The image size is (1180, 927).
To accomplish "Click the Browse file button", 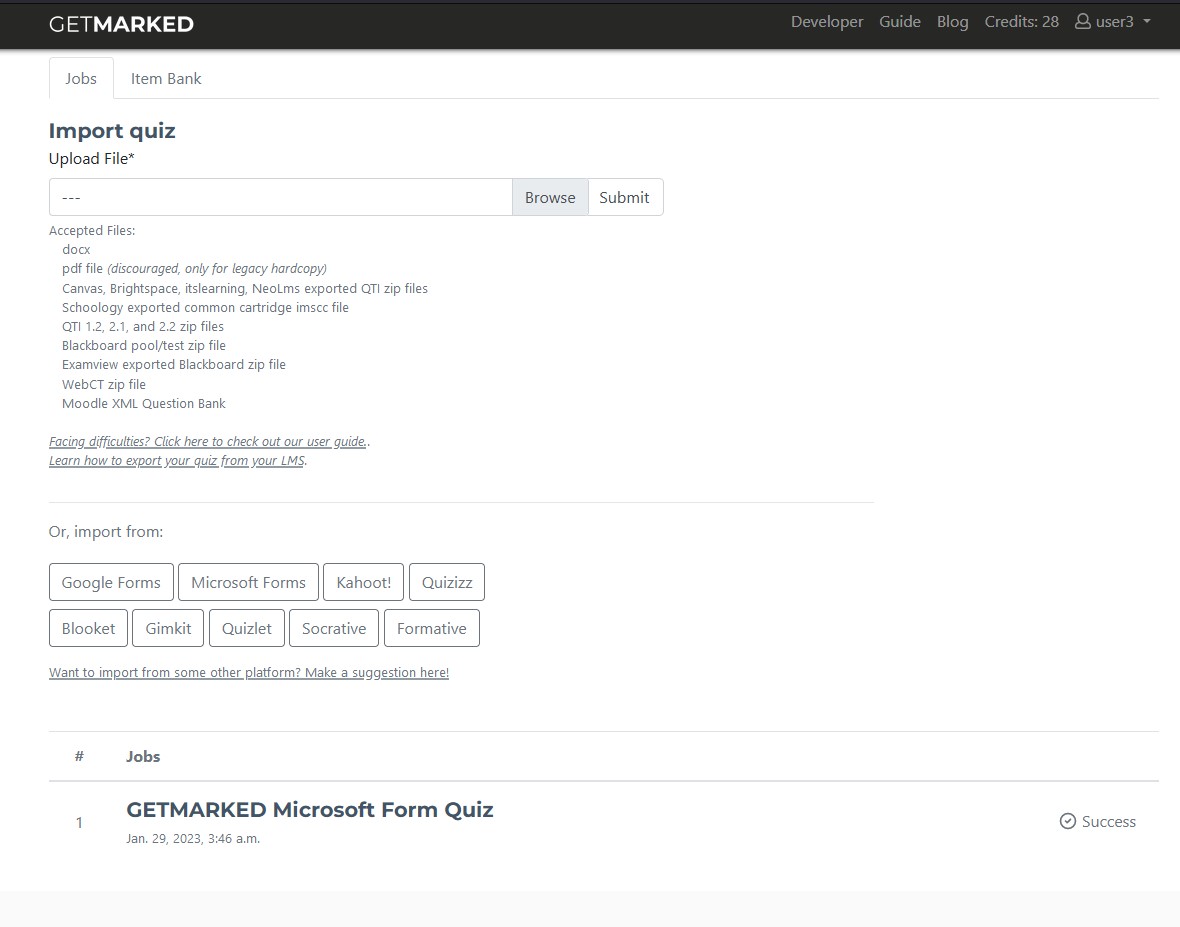I will (x=550, y=197).
